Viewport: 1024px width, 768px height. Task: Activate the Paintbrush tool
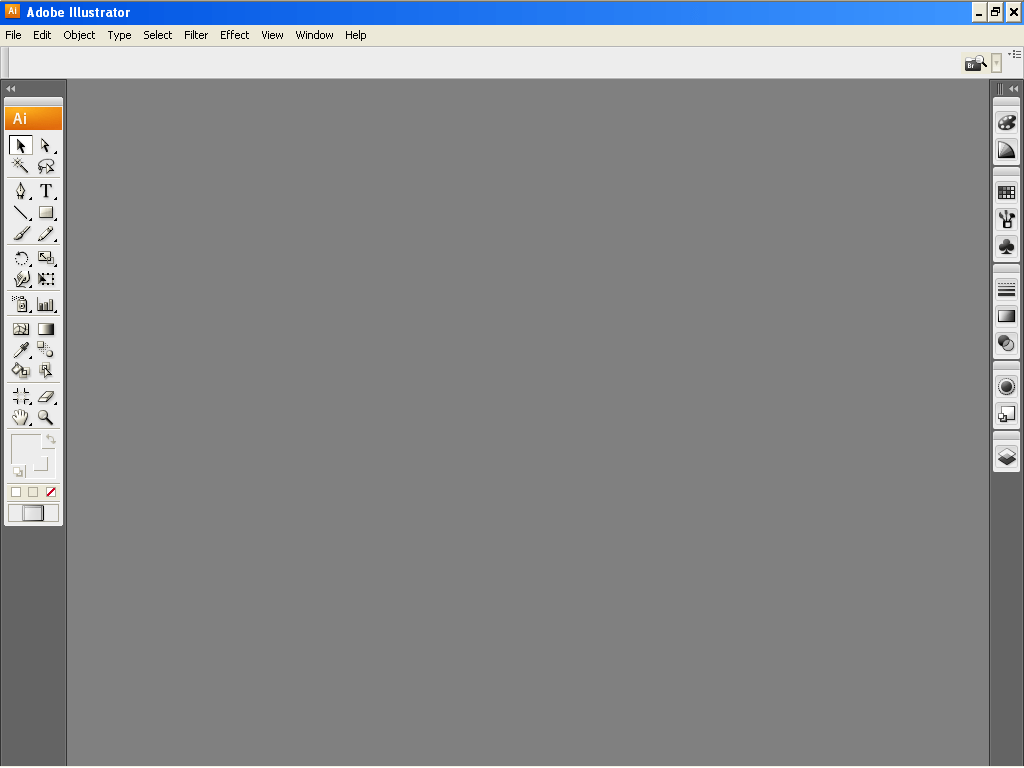coord(20,233)
